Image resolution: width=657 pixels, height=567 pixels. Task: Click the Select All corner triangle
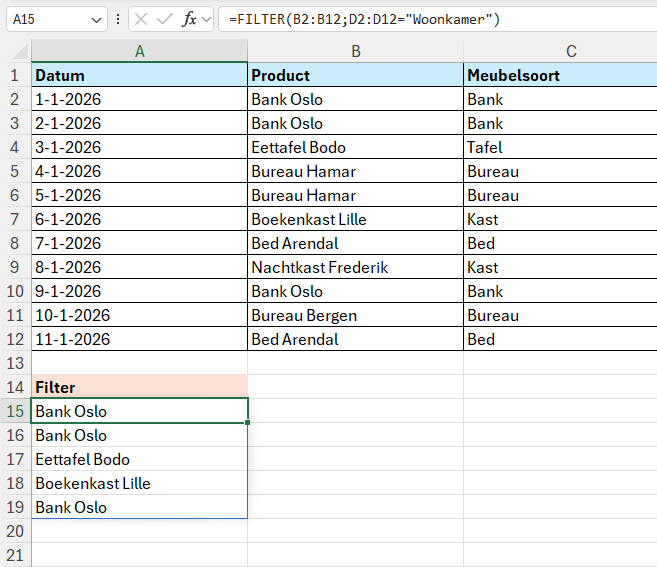[16, 51]
